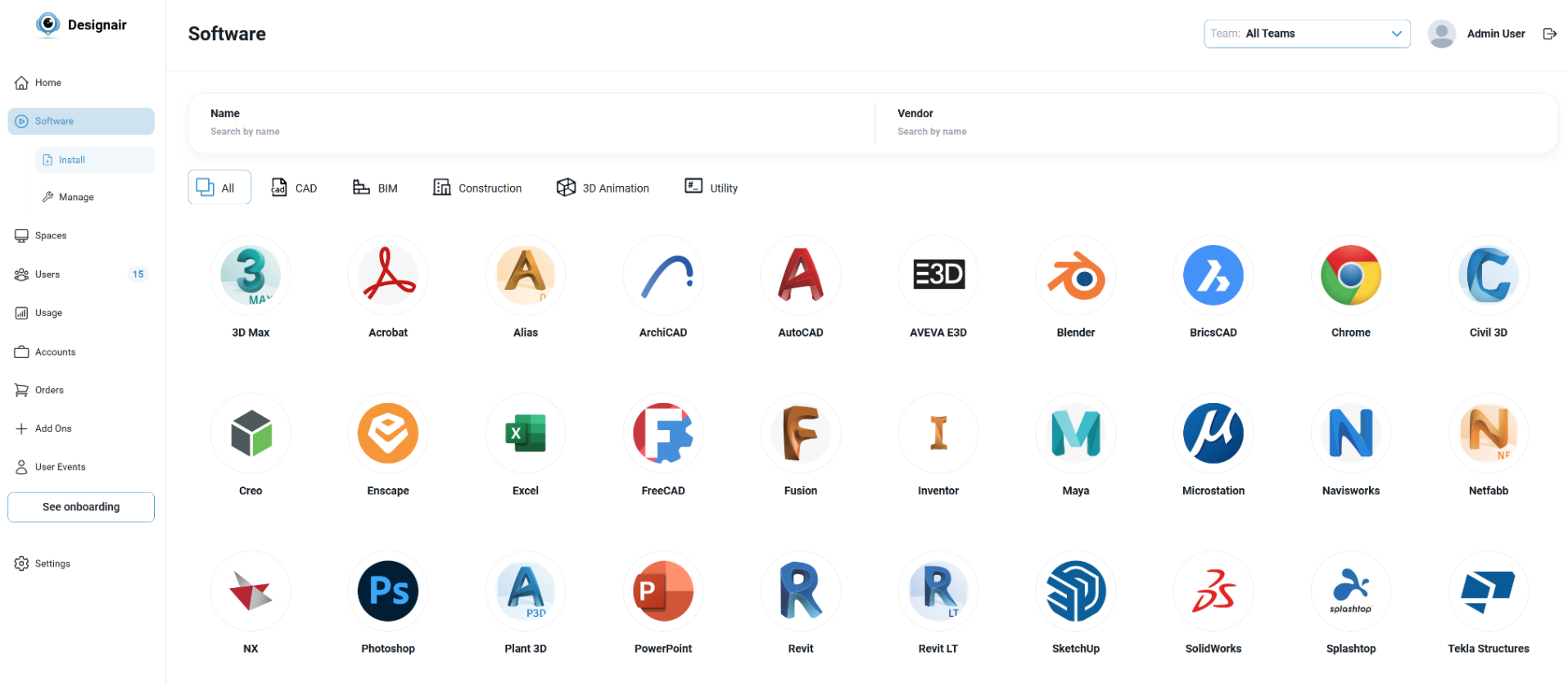Choose the Fusion icon
Screen dimensions: 1568x684
coord(801,433)
